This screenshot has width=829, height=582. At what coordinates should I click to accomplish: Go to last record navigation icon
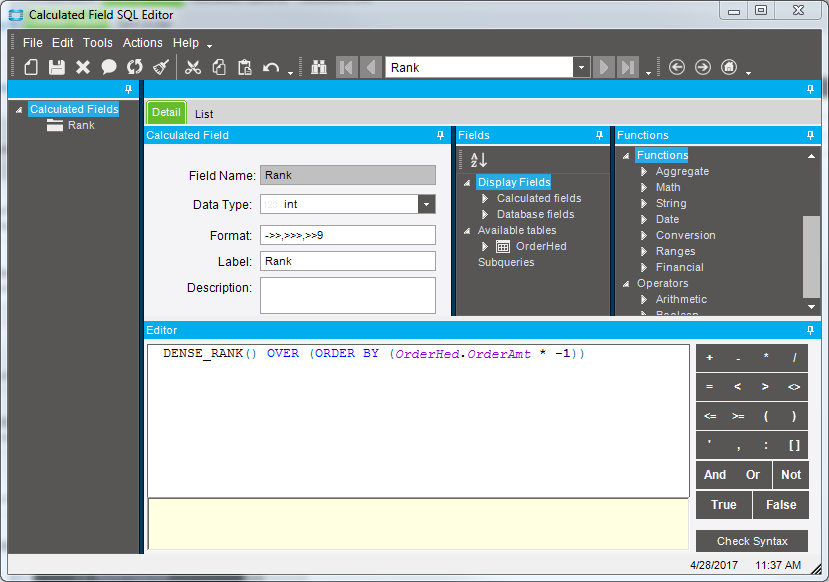tap(628, 67)
